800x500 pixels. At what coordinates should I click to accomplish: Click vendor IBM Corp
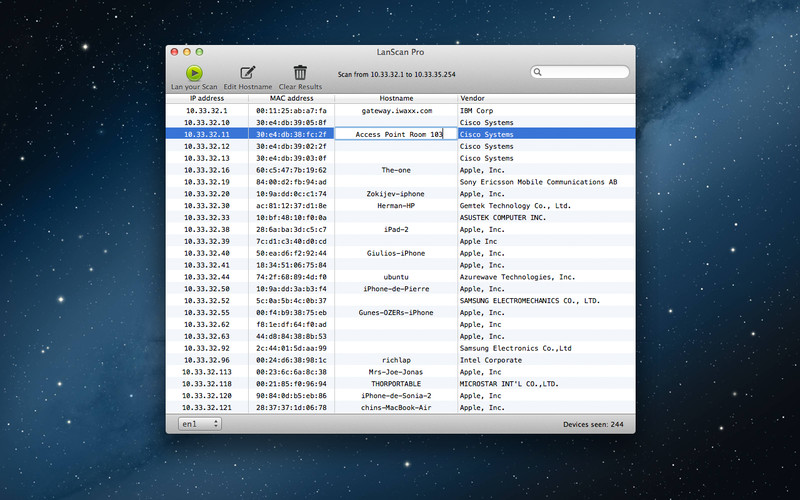(476, 110)
